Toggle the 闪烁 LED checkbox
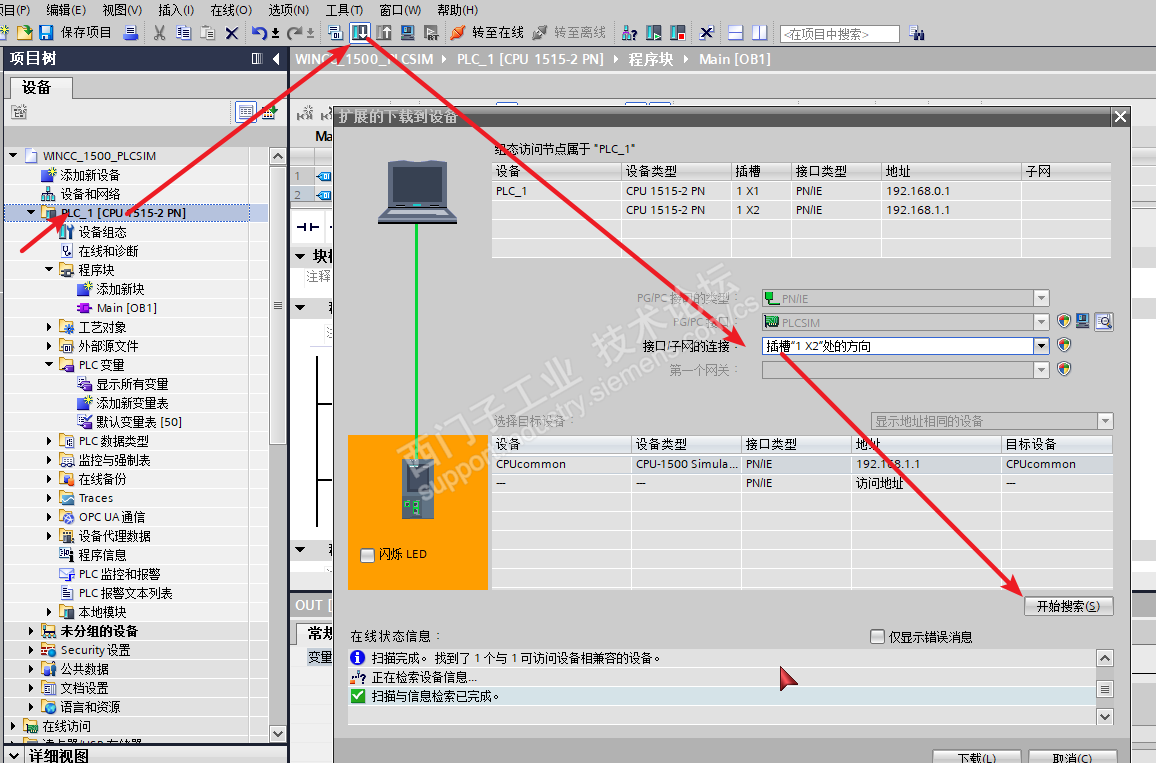The image size is (1156, 763). tap(367, 555)
